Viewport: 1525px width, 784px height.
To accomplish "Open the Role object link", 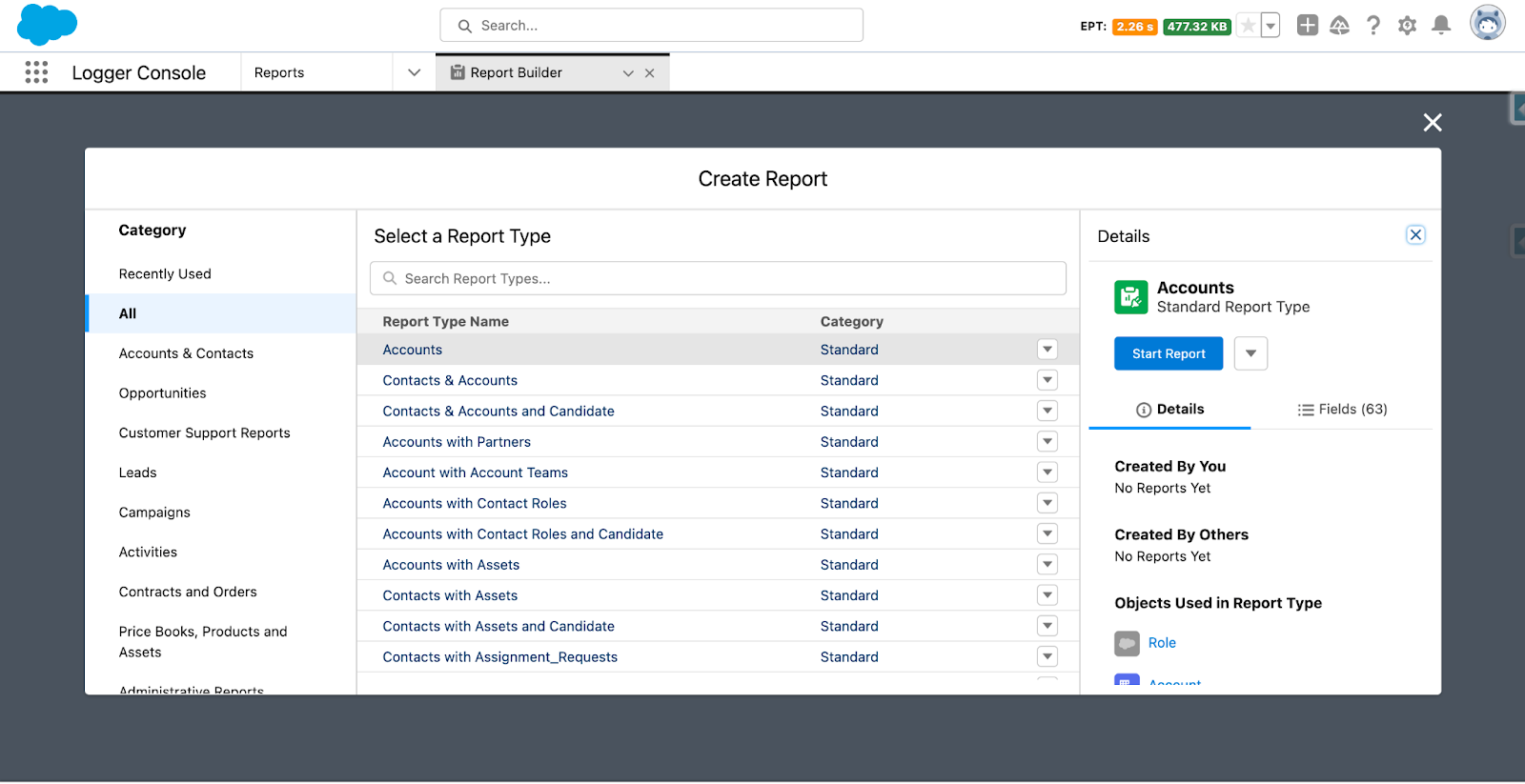I will [x=1162, y=643].
